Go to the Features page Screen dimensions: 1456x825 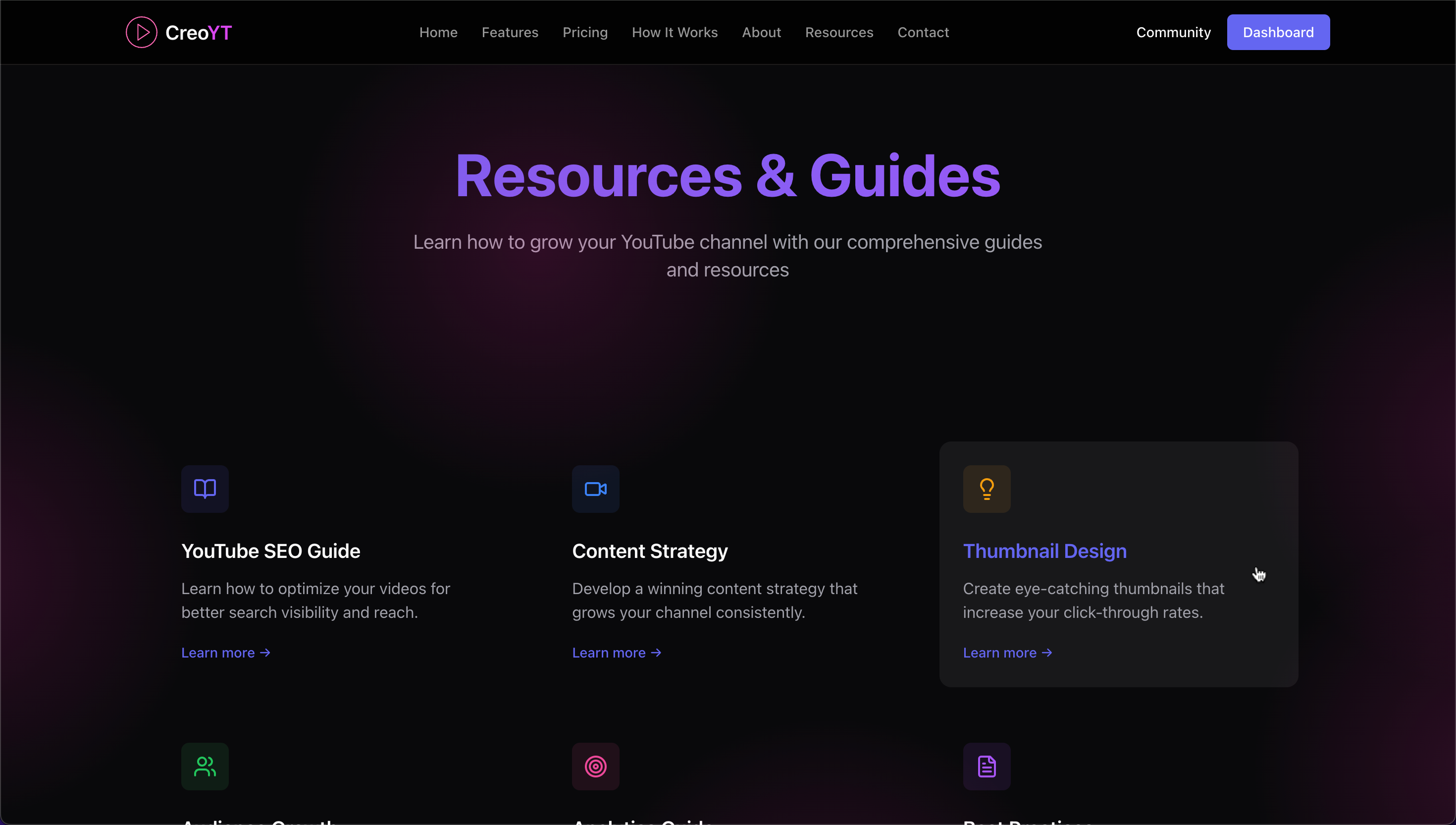pos(510,32)
